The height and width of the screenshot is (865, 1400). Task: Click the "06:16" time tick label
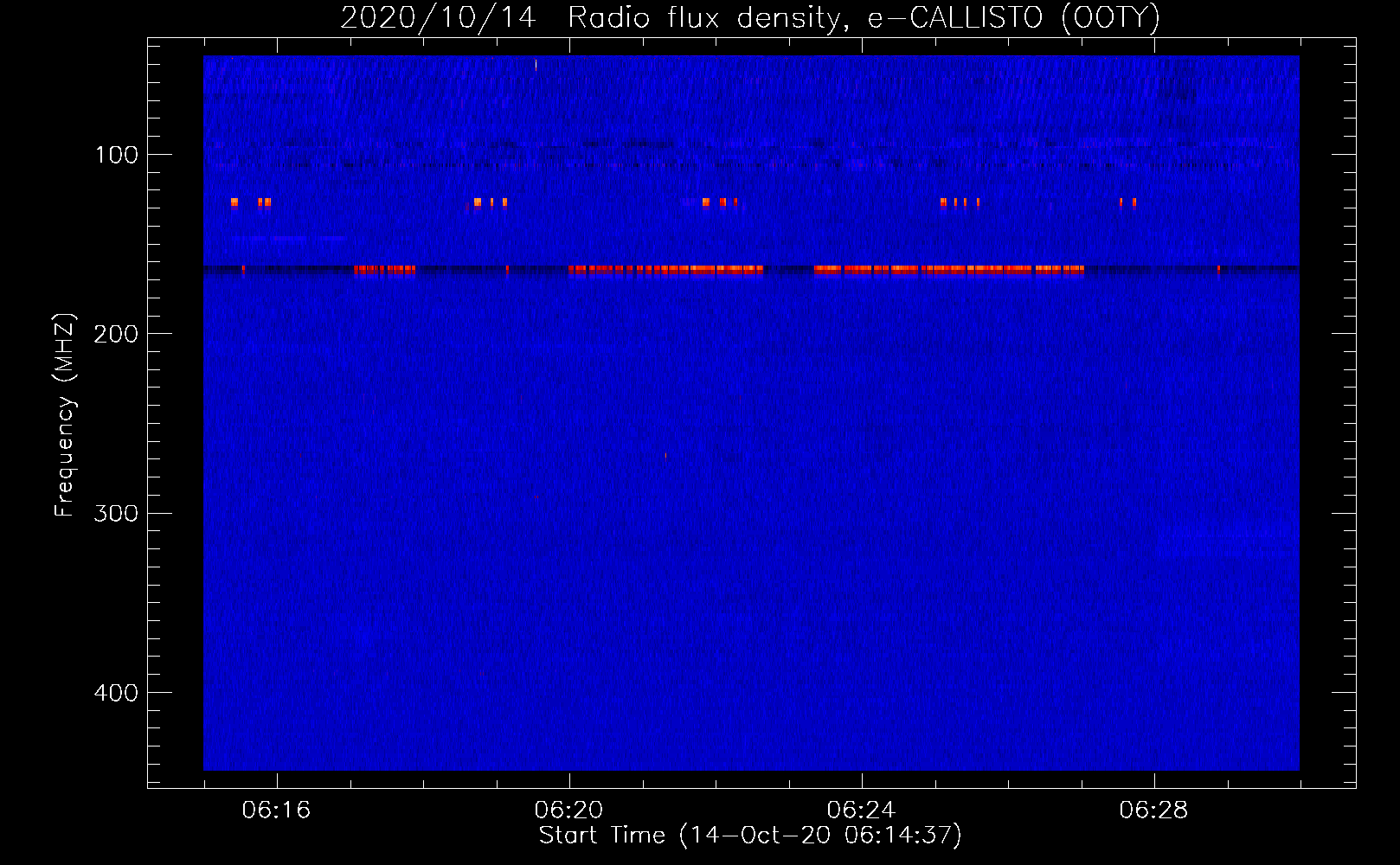[x=276, y=811]
